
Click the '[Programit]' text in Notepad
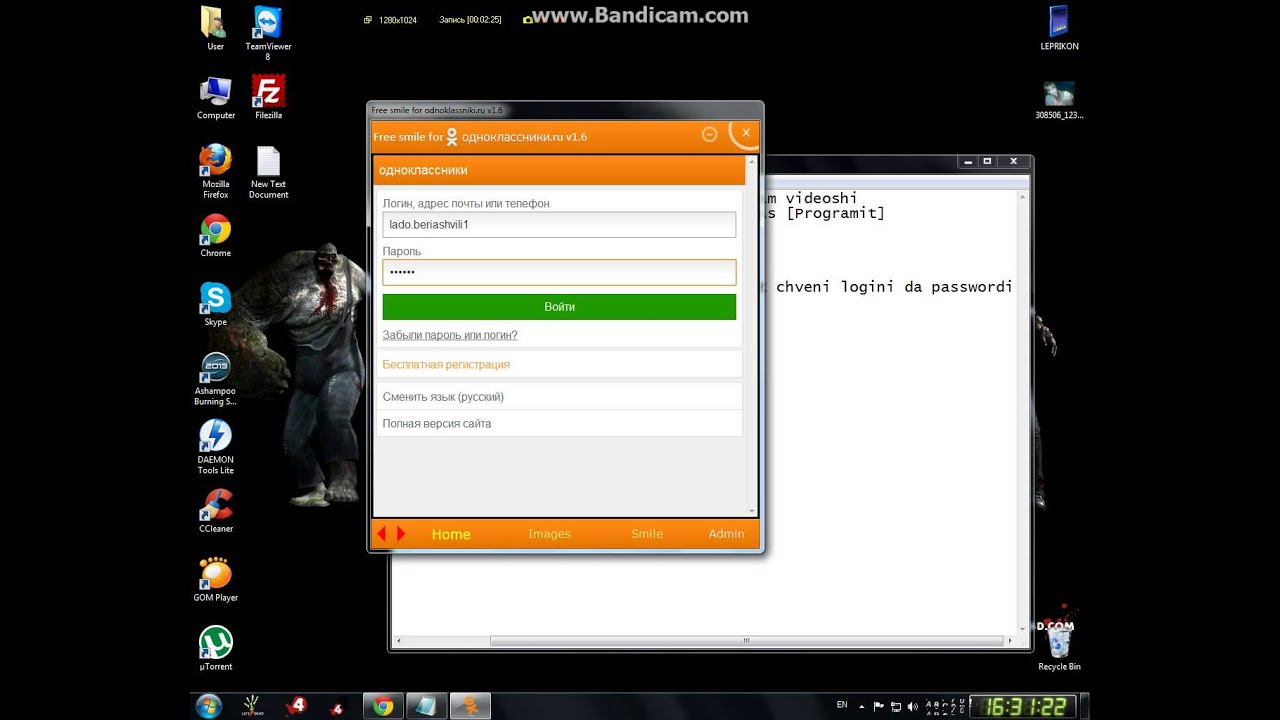coord(836,213)
